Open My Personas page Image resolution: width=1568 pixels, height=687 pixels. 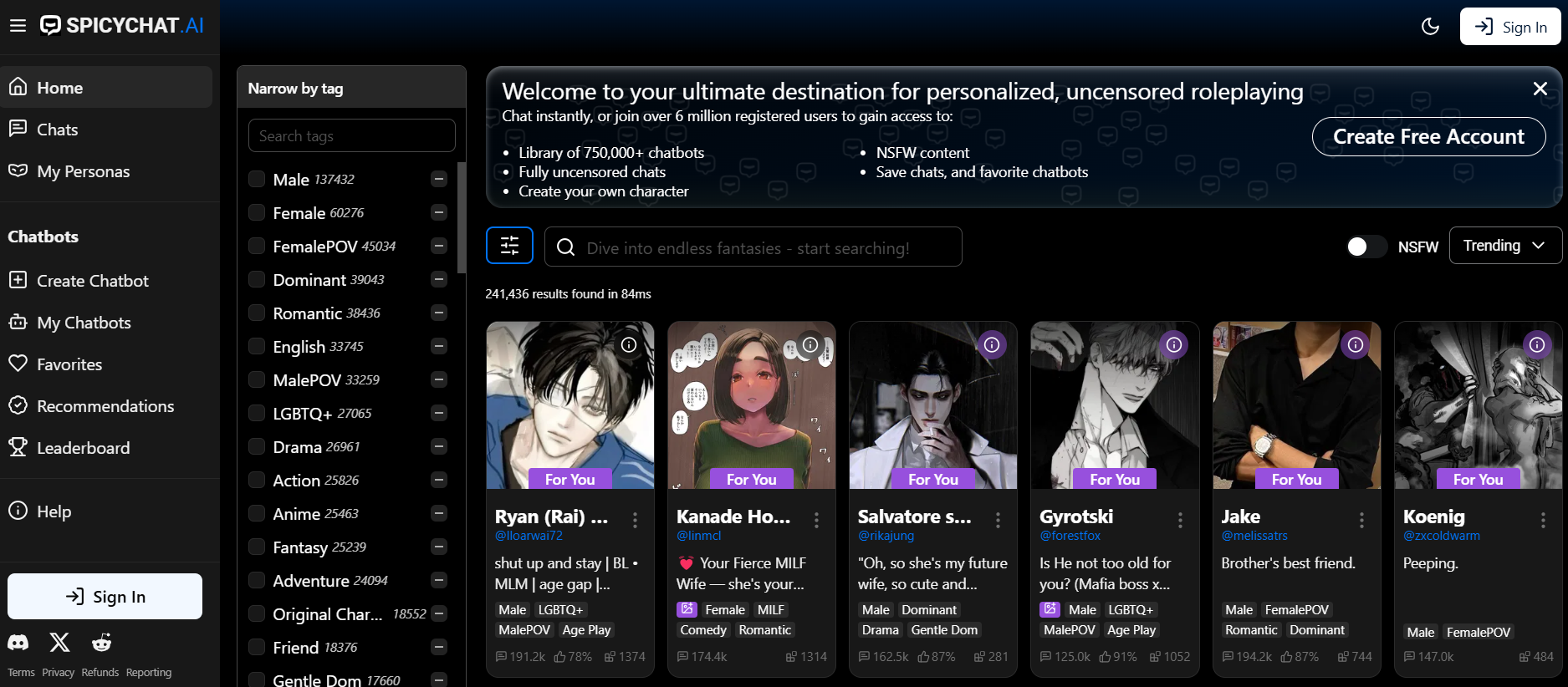click(106, 170)
